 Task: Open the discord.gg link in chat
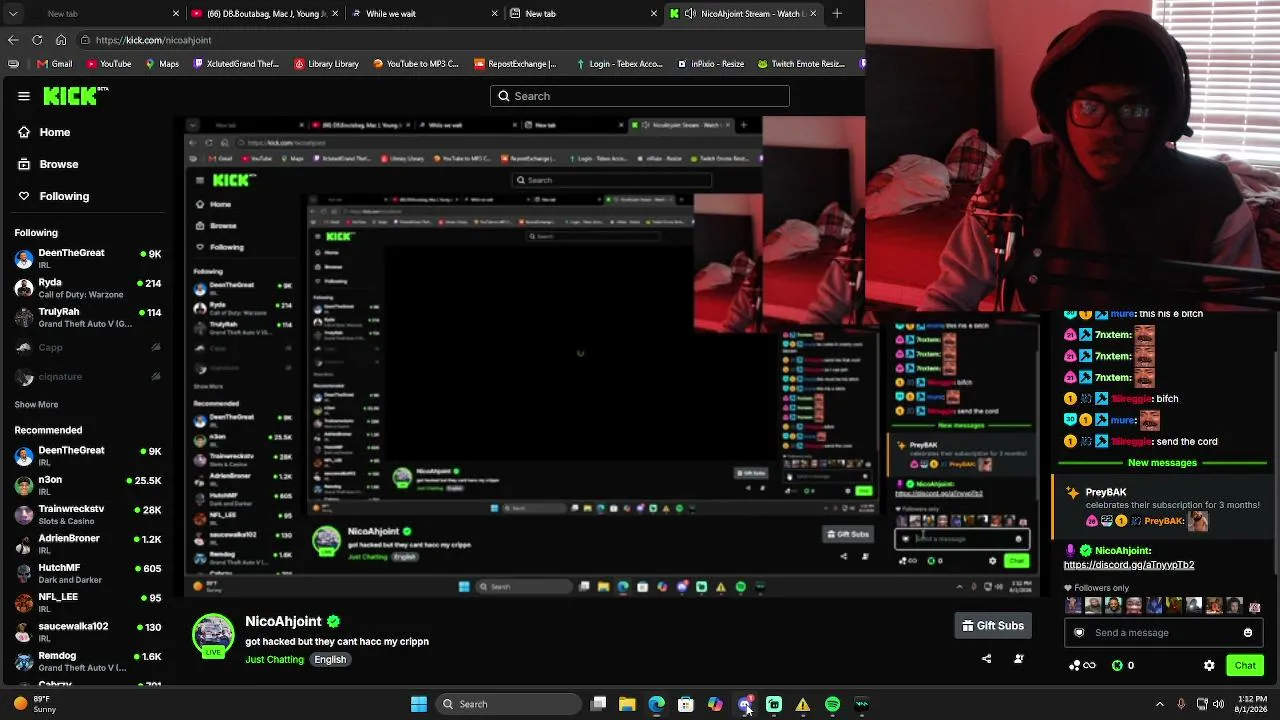[x=1129, y=565]
